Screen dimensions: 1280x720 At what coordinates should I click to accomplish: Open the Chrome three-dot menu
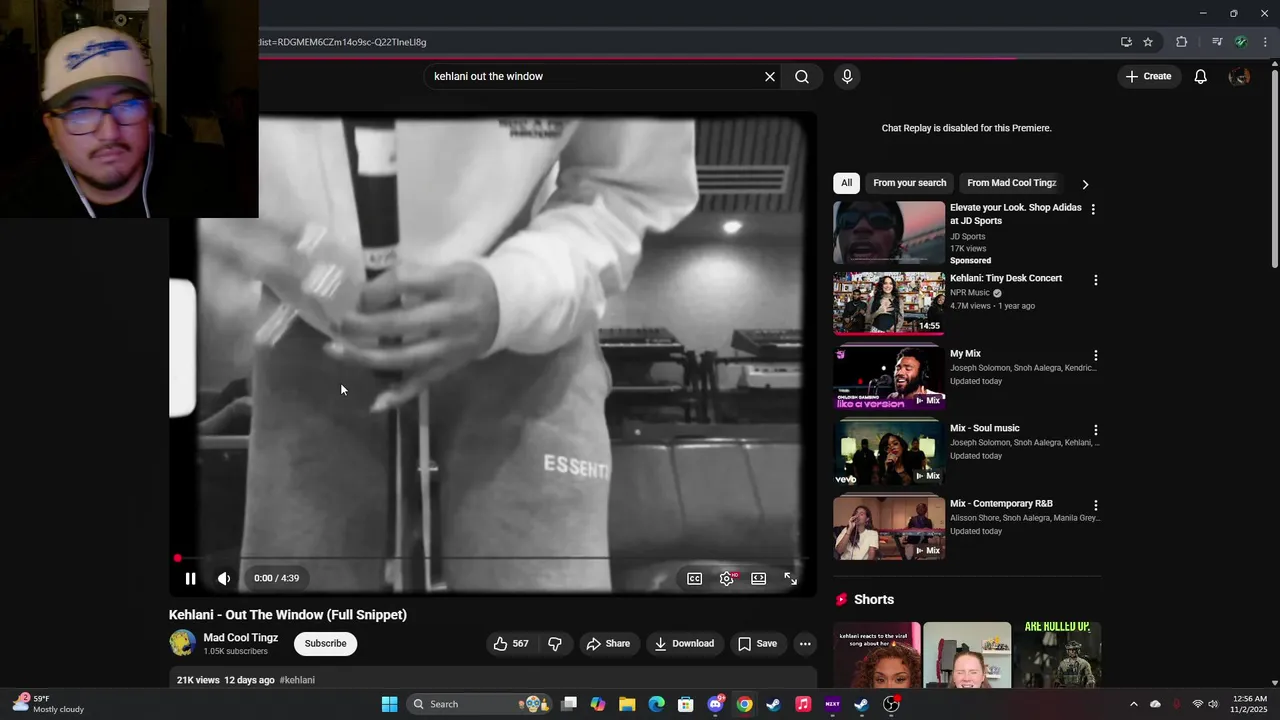pyautogui.click(x=1265, y=42)
